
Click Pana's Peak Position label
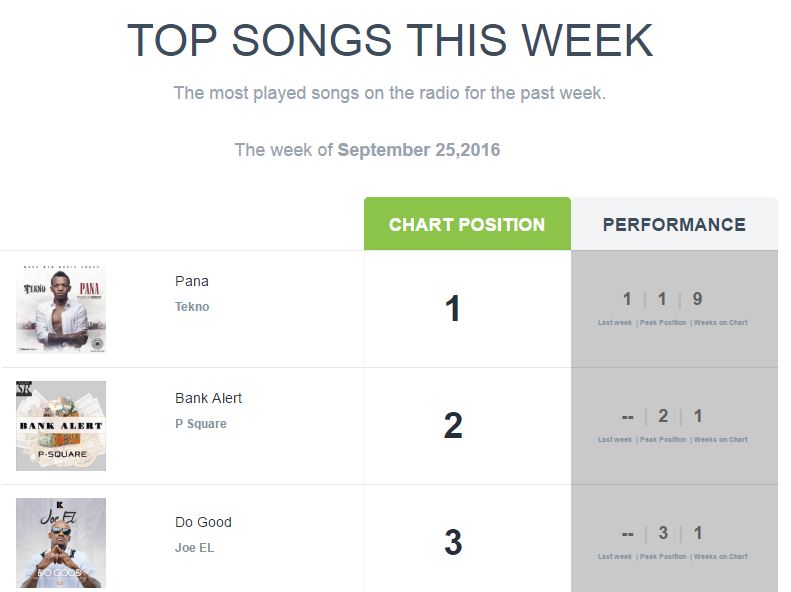click(x=663, y=323)
